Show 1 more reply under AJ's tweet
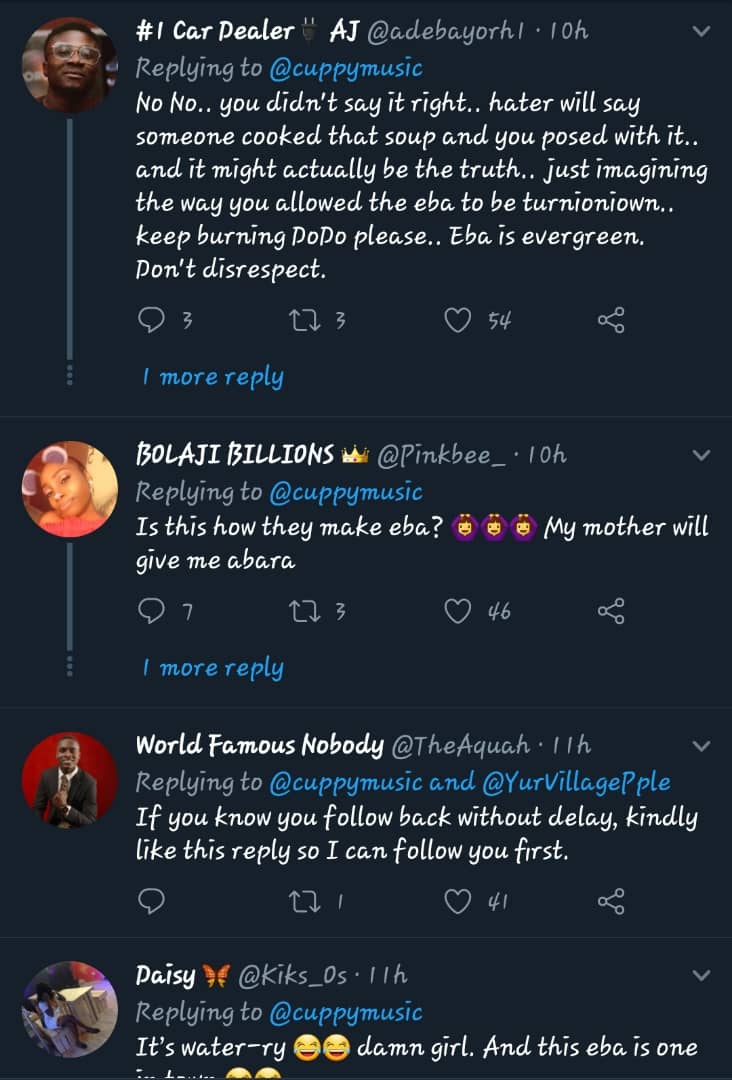This screenshot has width=732, height=1080. pyautogui.click(x=213, y=377)
